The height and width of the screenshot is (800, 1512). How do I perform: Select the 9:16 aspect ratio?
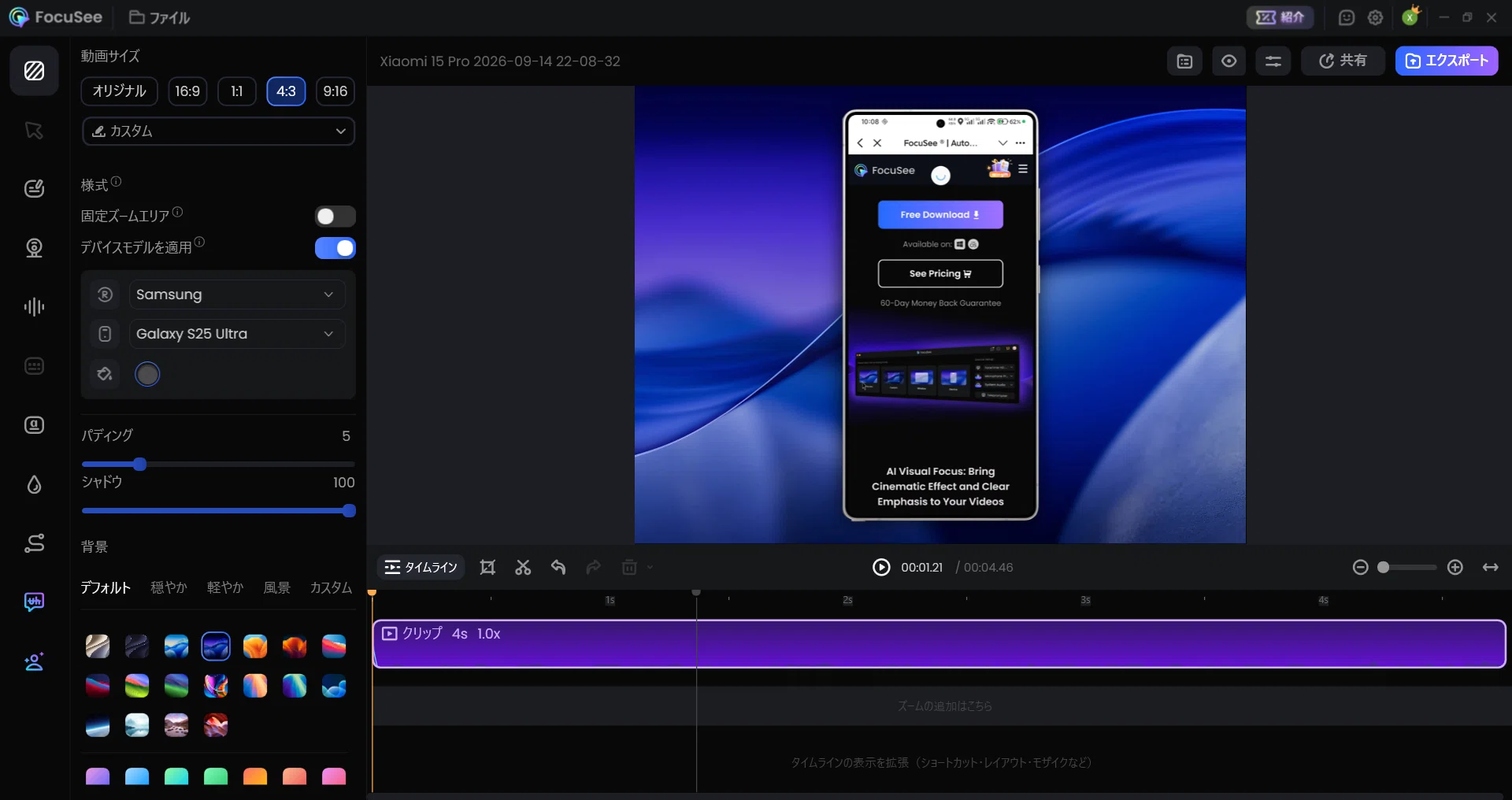pos(335,91)
